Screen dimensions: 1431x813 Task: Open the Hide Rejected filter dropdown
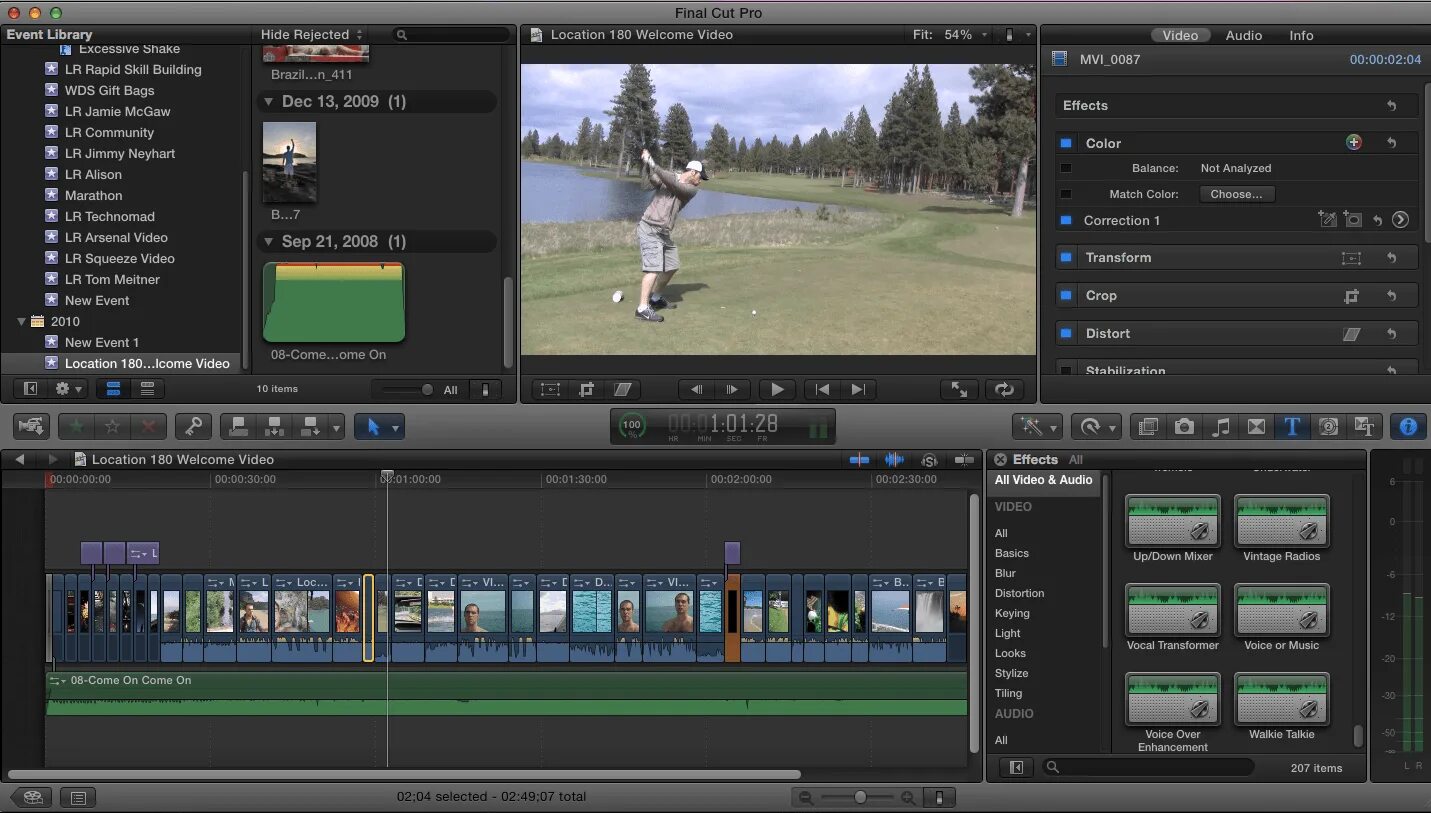tap(312, 35)
